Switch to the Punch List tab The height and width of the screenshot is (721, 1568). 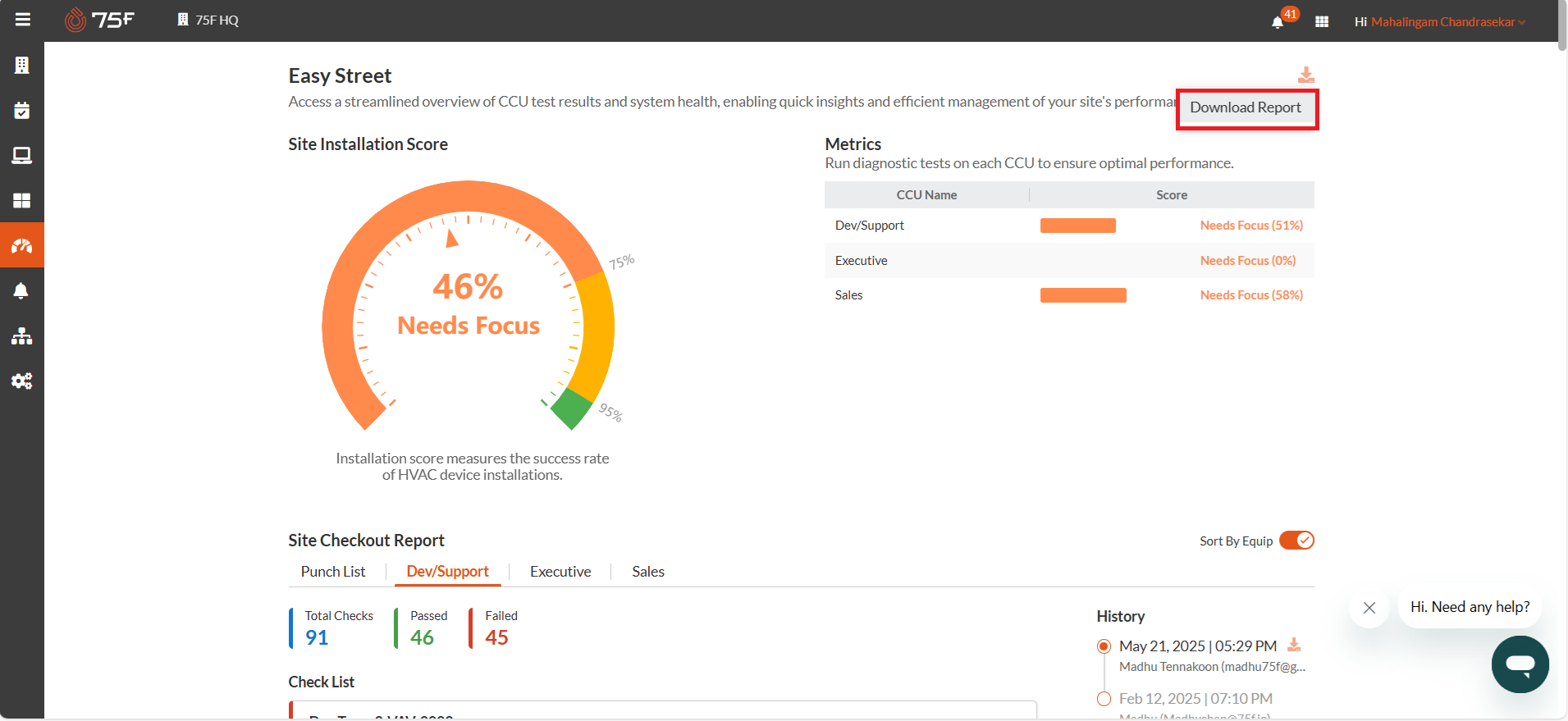click(x=333, y=572)
